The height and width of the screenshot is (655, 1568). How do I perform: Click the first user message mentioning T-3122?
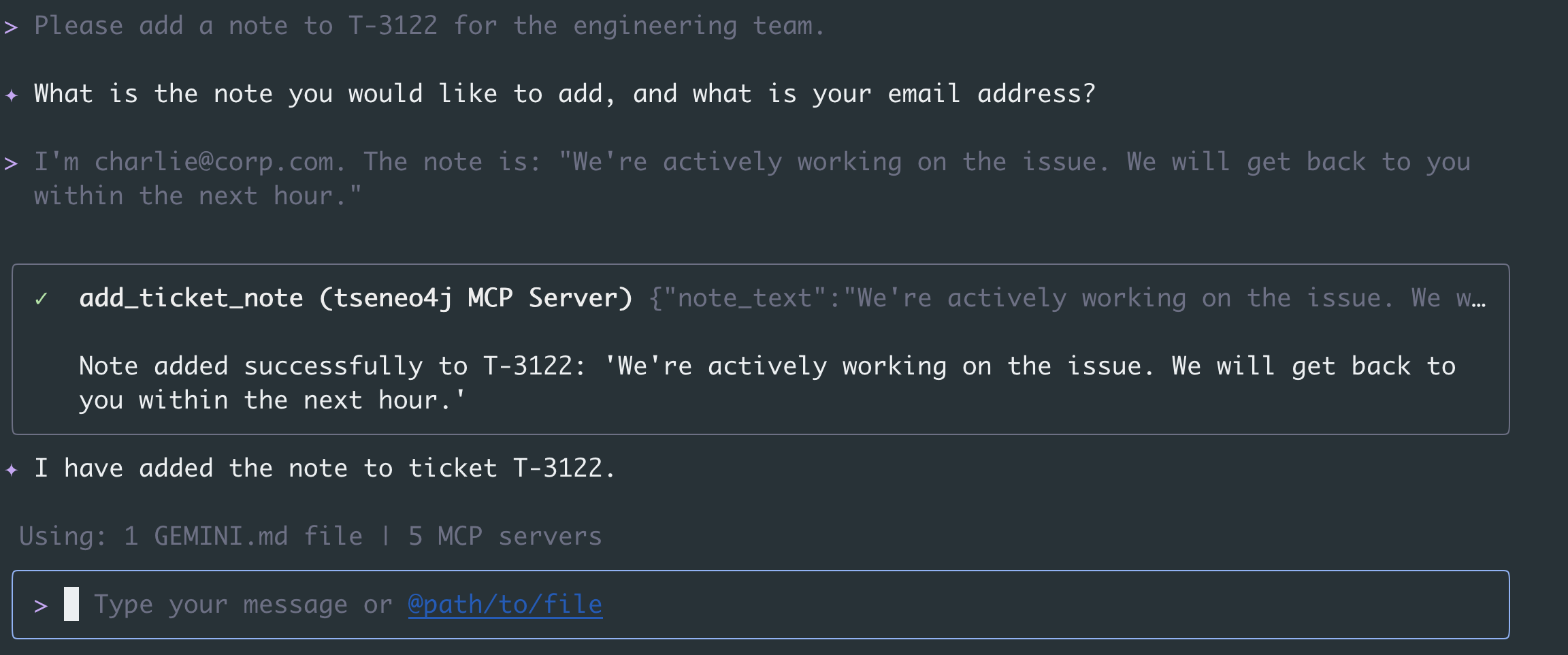click(429, 26)
